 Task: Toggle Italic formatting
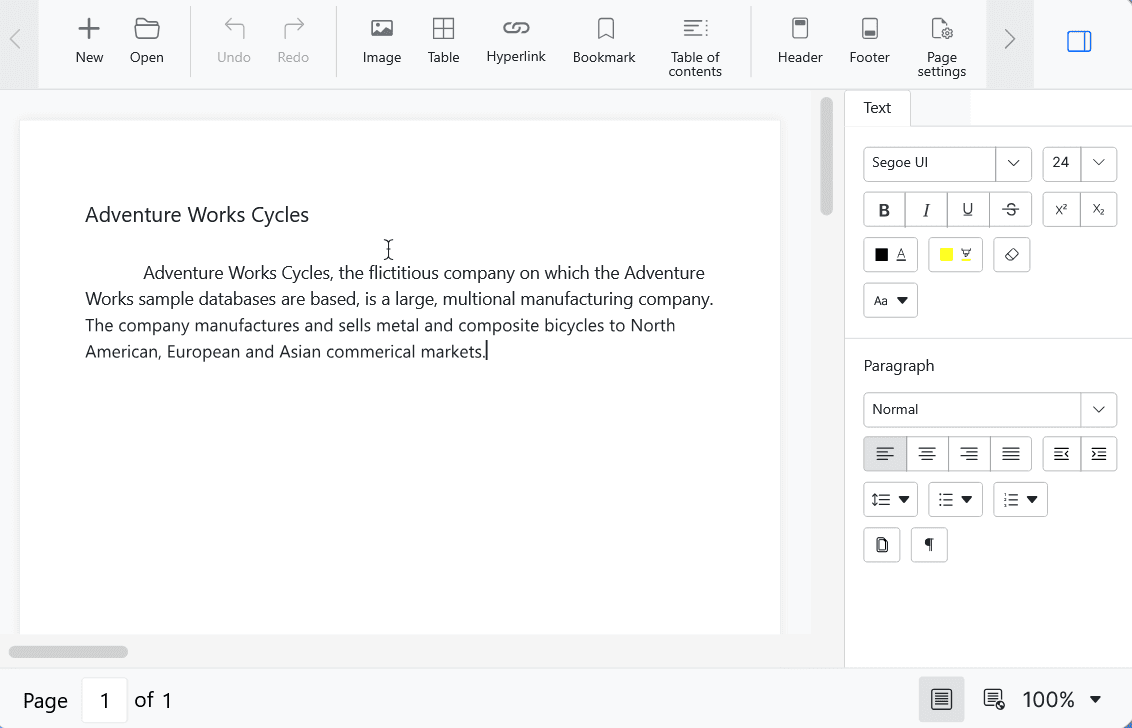pyautogui.click(x=926, y=209)
